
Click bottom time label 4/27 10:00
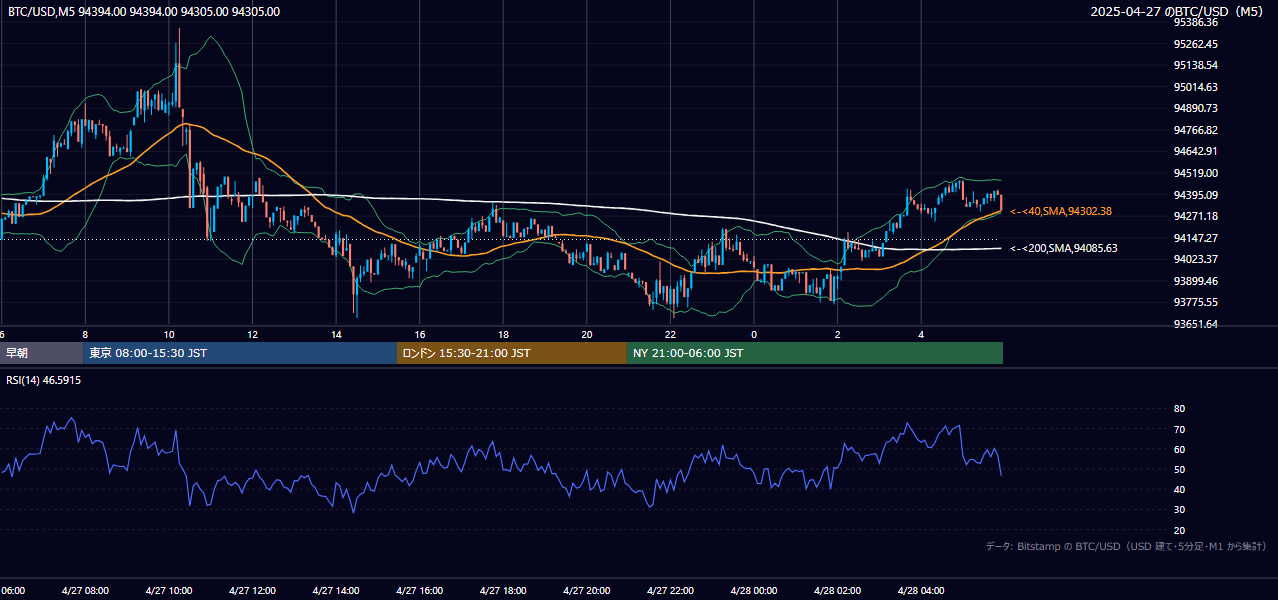[x=168, y=590]
